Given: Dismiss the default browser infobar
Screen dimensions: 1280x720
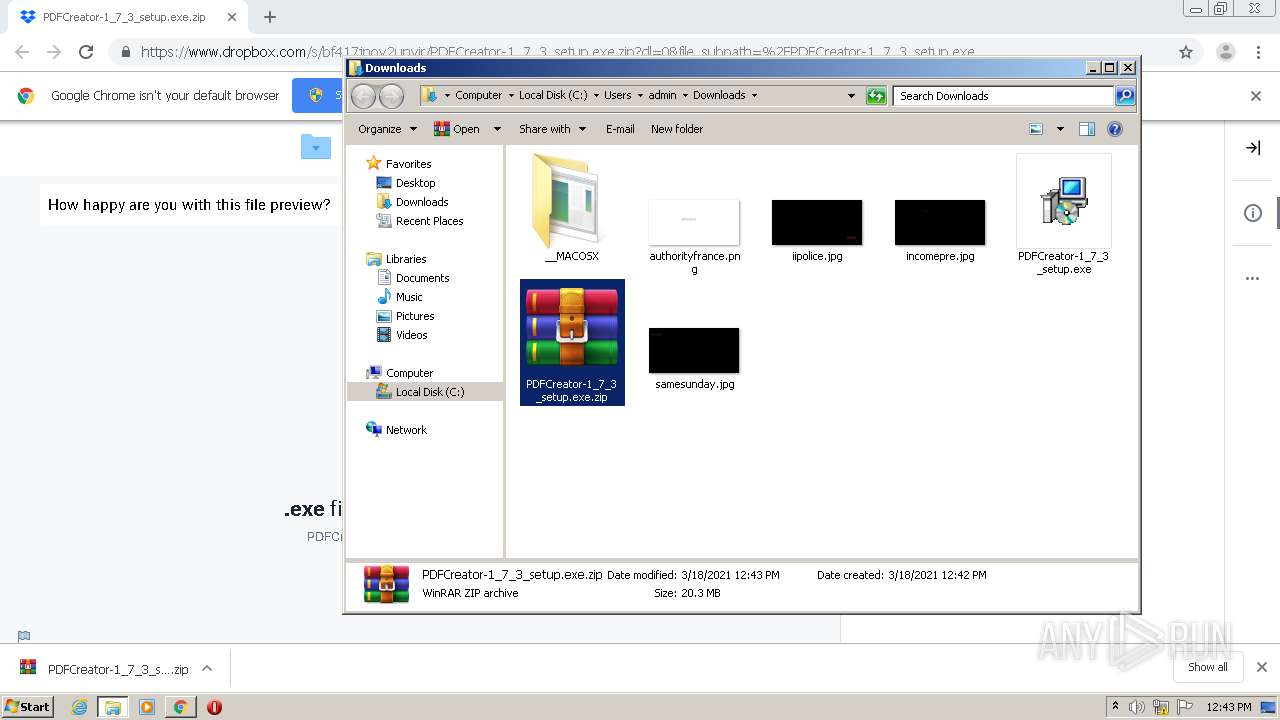Looking at the screenshot, I should coord(1256,96).
